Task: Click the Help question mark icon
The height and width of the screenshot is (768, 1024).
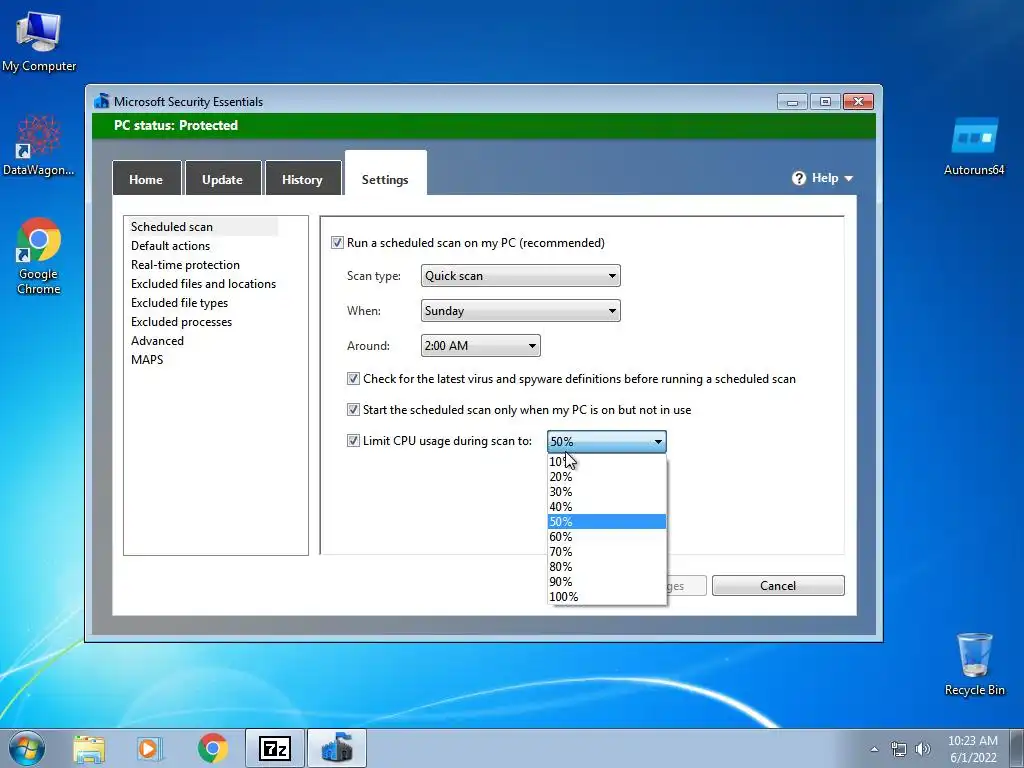Action: tap(799, 178)
